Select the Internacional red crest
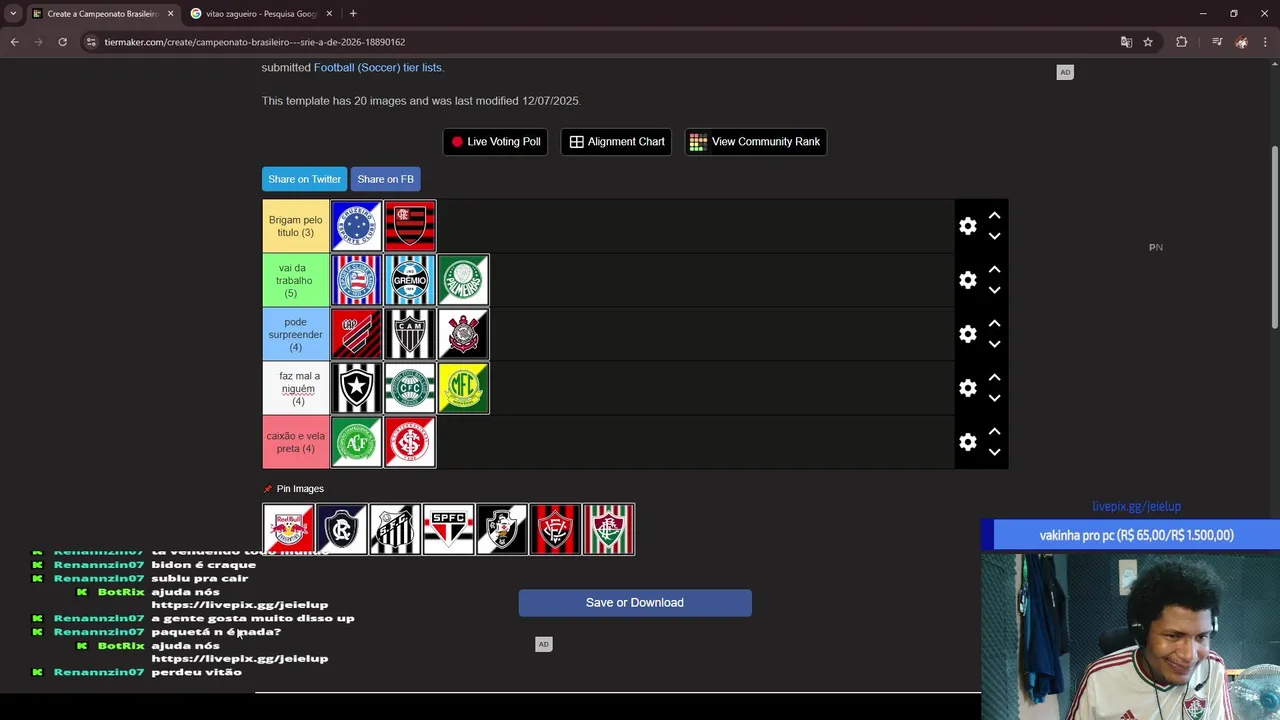 (410, 442)
